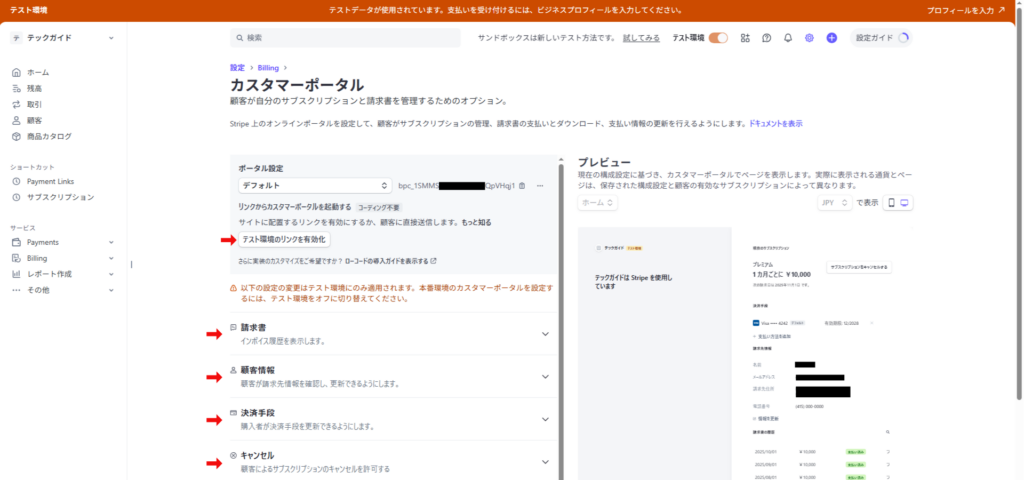1024x480 pixels.
Task: Click the カスタマーポータル page heading
Action: click(296, 85)
